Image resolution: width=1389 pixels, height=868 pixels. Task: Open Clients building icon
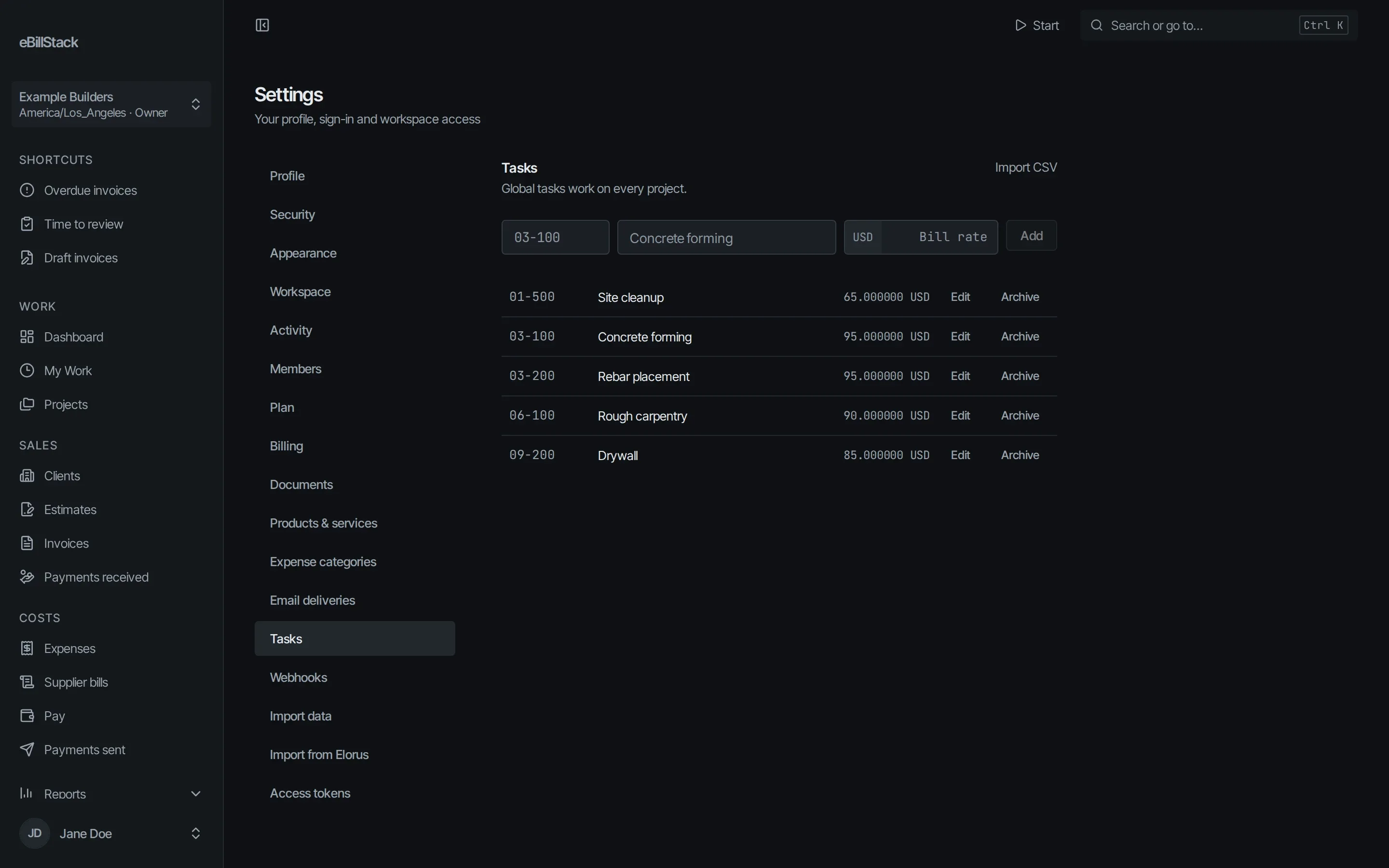[x=27, y=475]
